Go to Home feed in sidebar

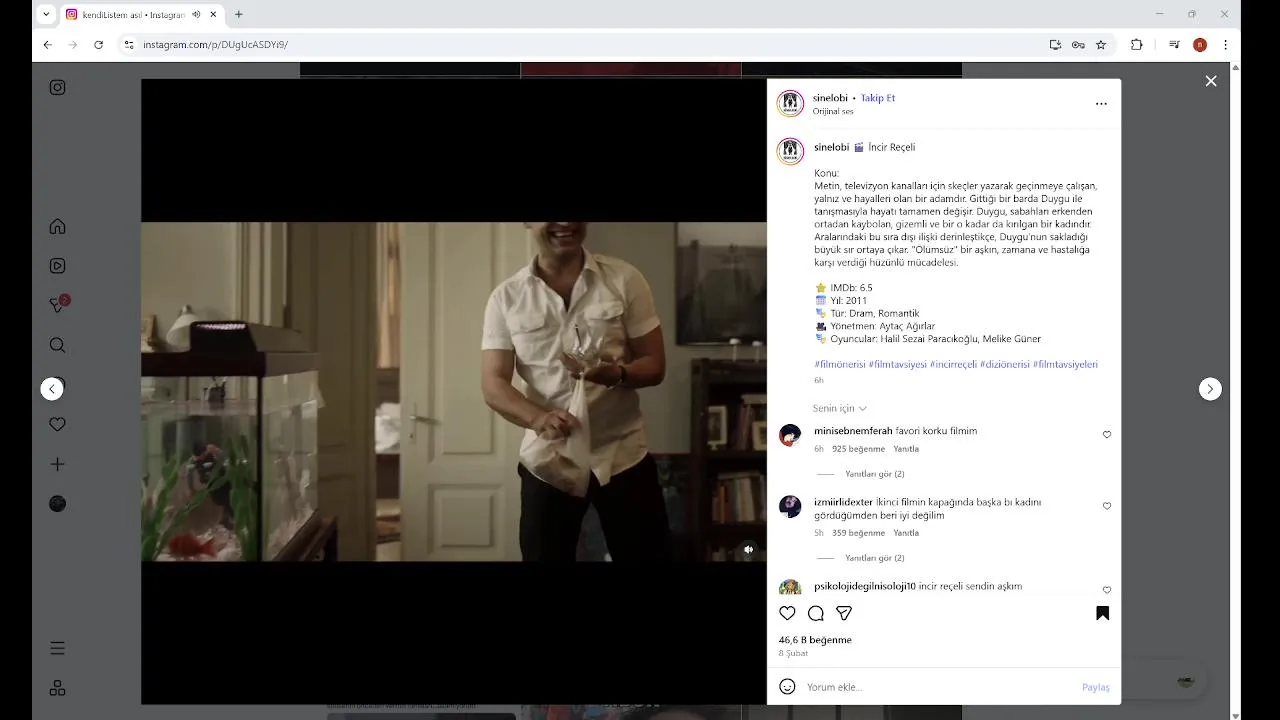click(57, 226)
